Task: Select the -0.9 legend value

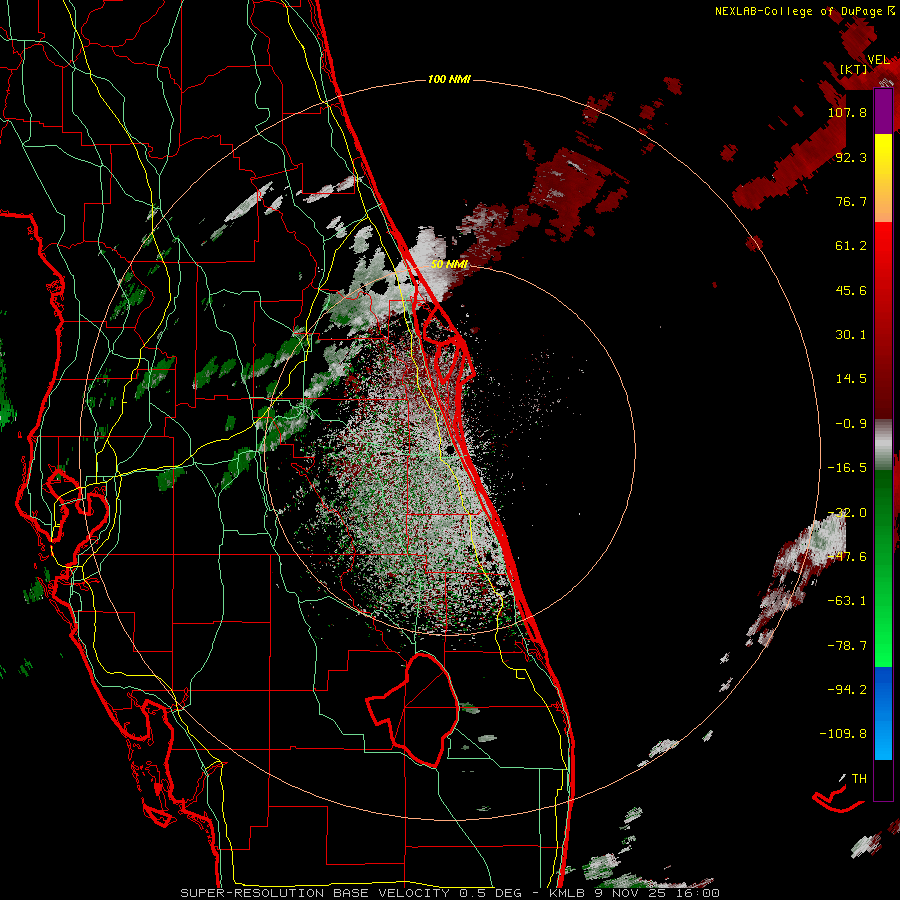Action: click(851, 424)
